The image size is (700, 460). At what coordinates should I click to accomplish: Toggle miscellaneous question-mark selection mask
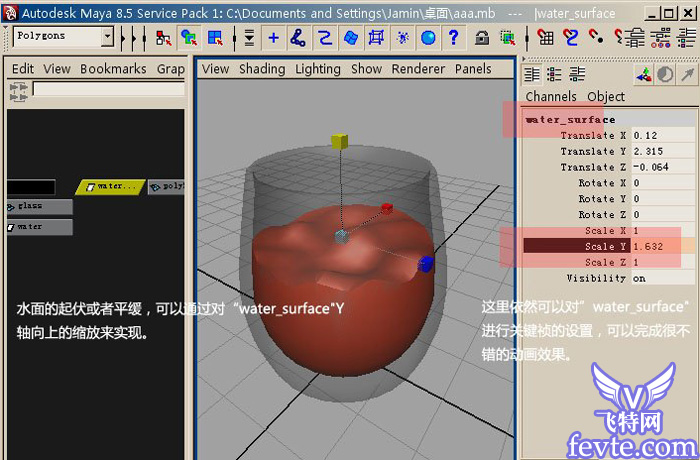[x=453, y=38]
